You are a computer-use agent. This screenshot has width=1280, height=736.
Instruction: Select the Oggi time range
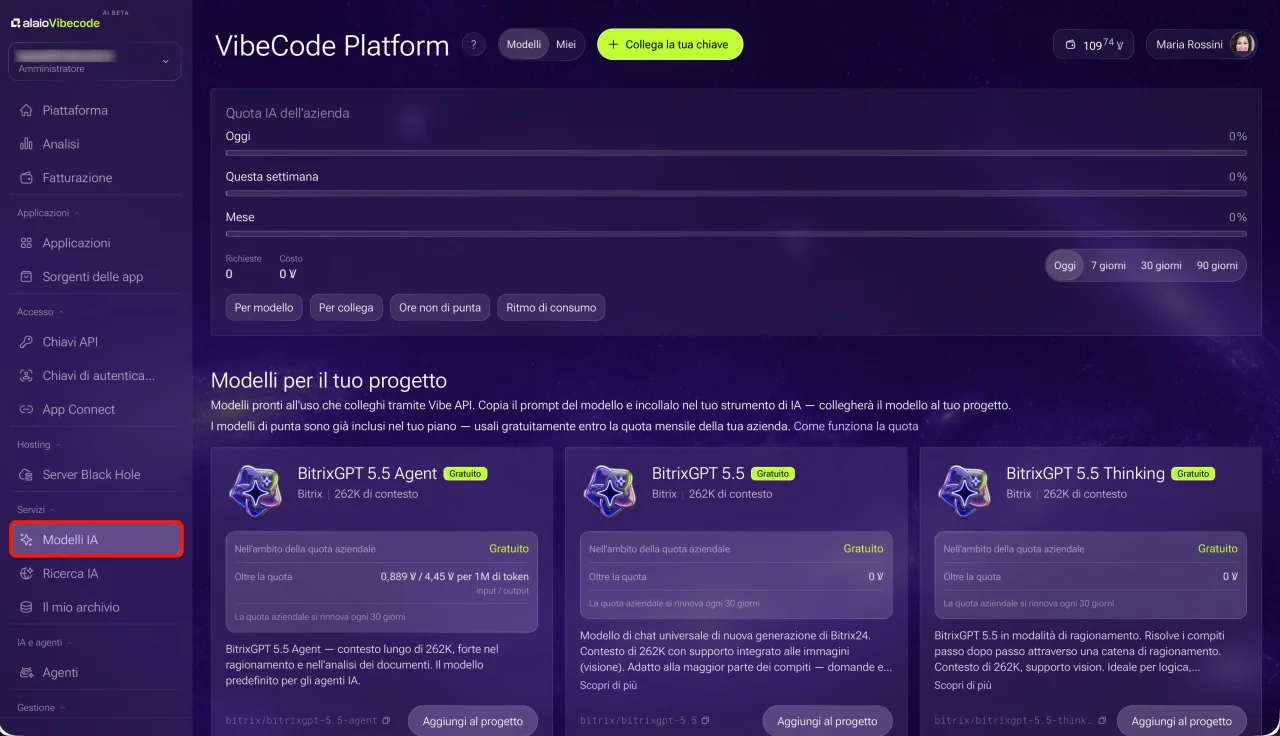click(1065, 266)
